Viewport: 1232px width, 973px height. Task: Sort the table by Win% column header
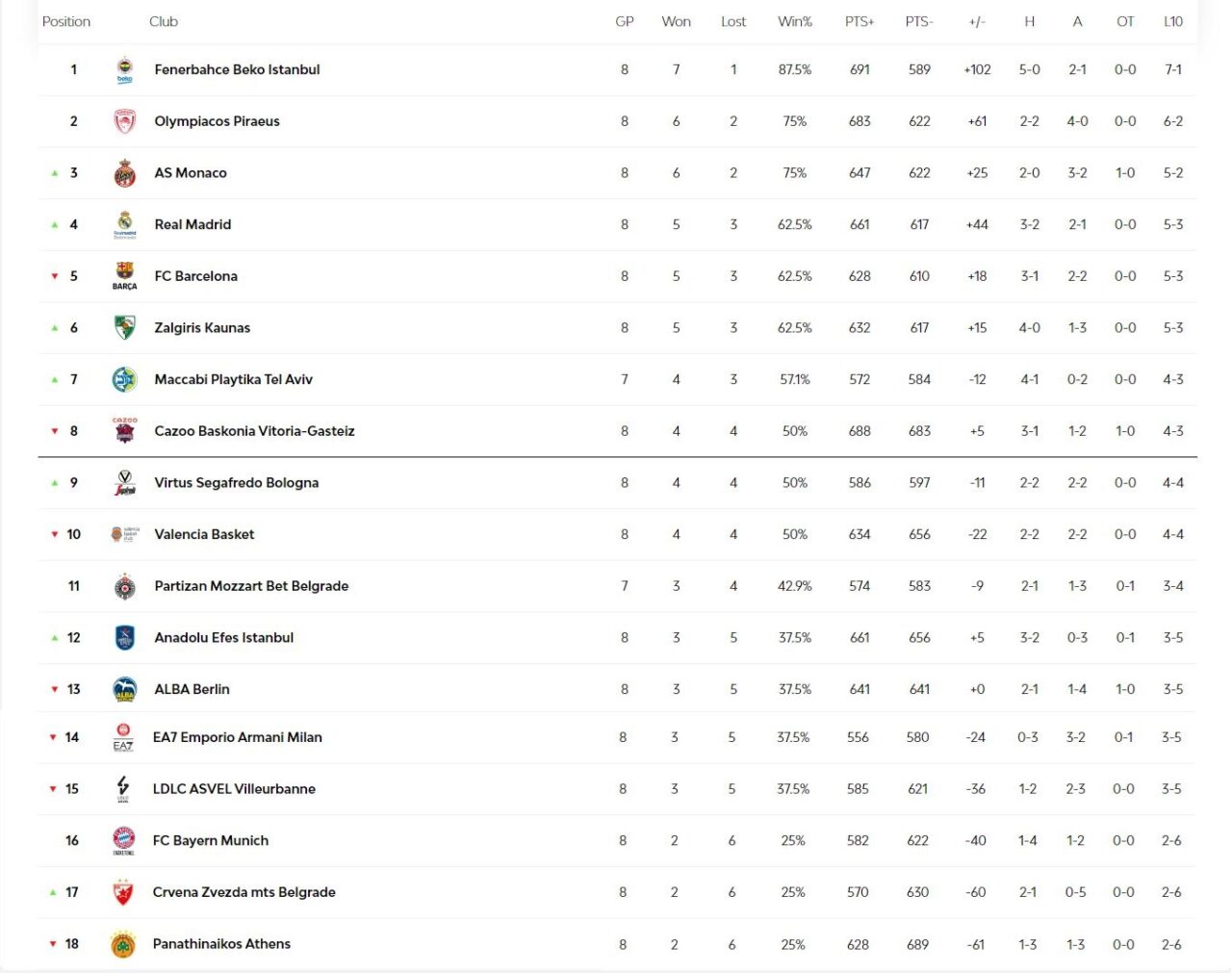click(794, 21)
